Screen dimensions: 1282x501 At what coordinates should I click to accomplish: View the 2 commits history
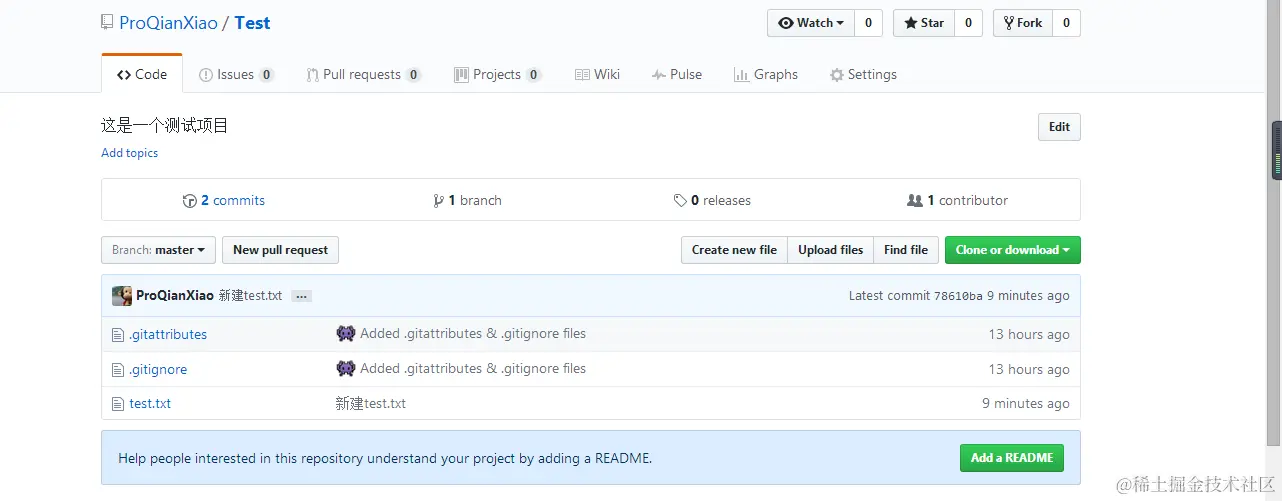[x=224, y=200]
